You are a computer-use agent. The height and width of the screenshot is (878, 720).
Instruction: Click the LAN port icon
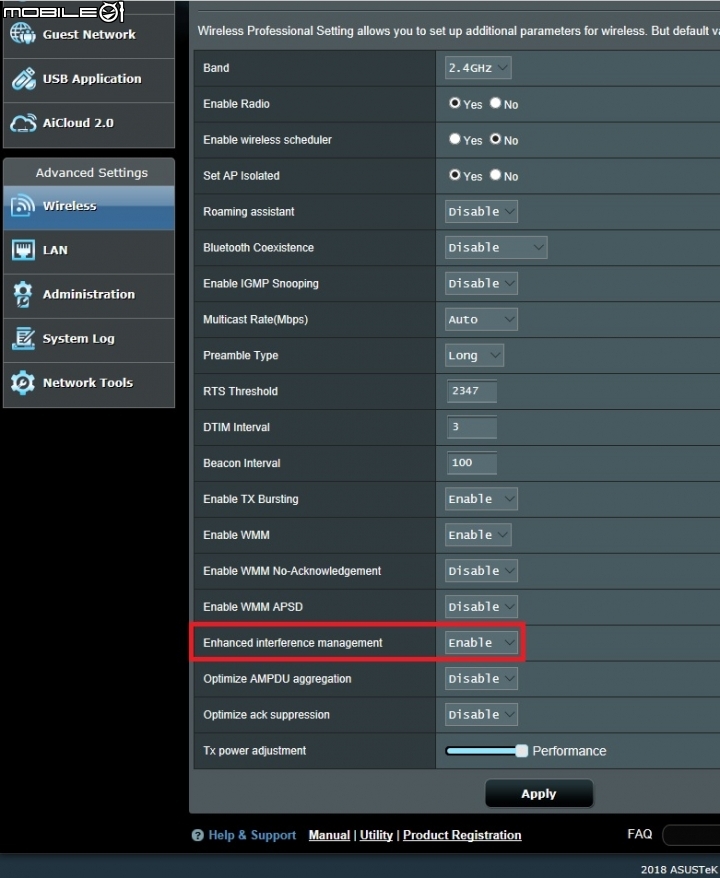pyautogui.click(x=23, y=250)
